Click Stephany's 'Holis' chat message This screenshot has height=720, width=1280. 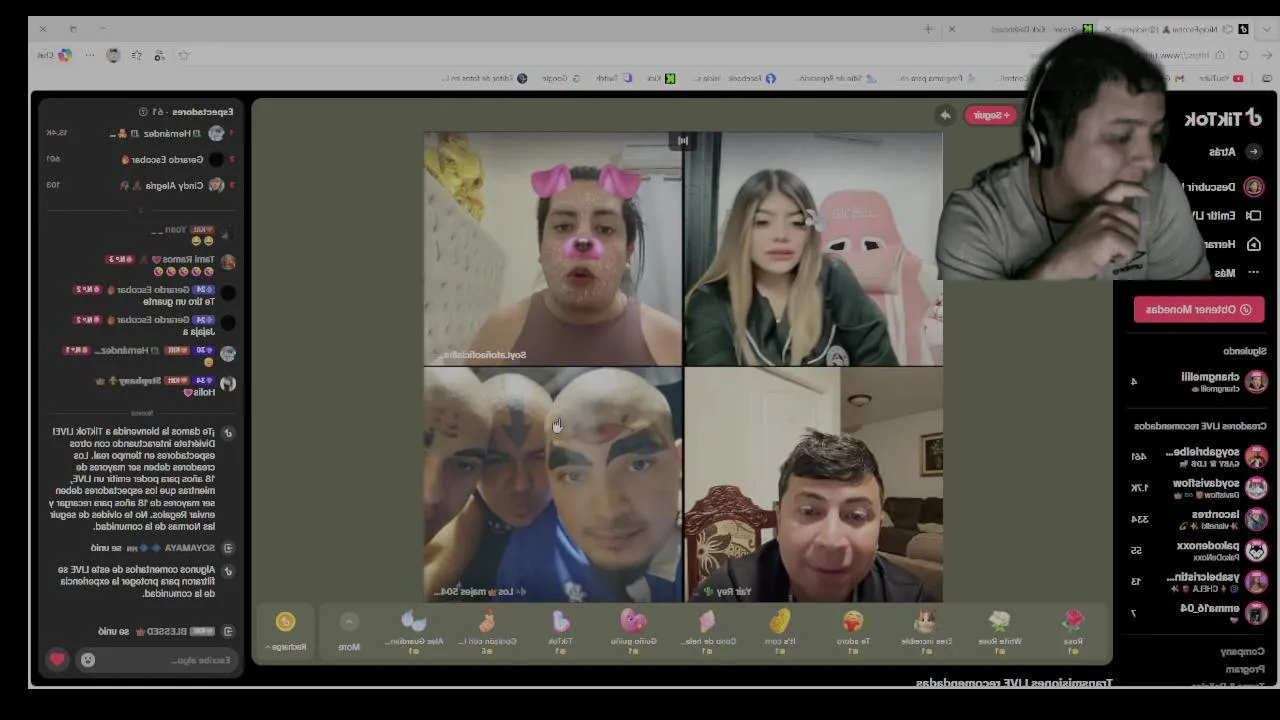point(166,386)
